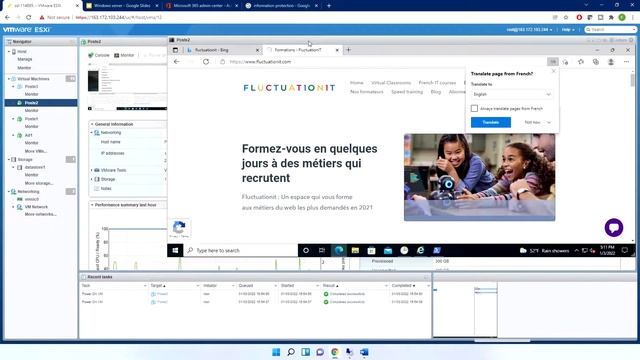
Task: Open a new tab in Edge
Action: tap(348, 50)
